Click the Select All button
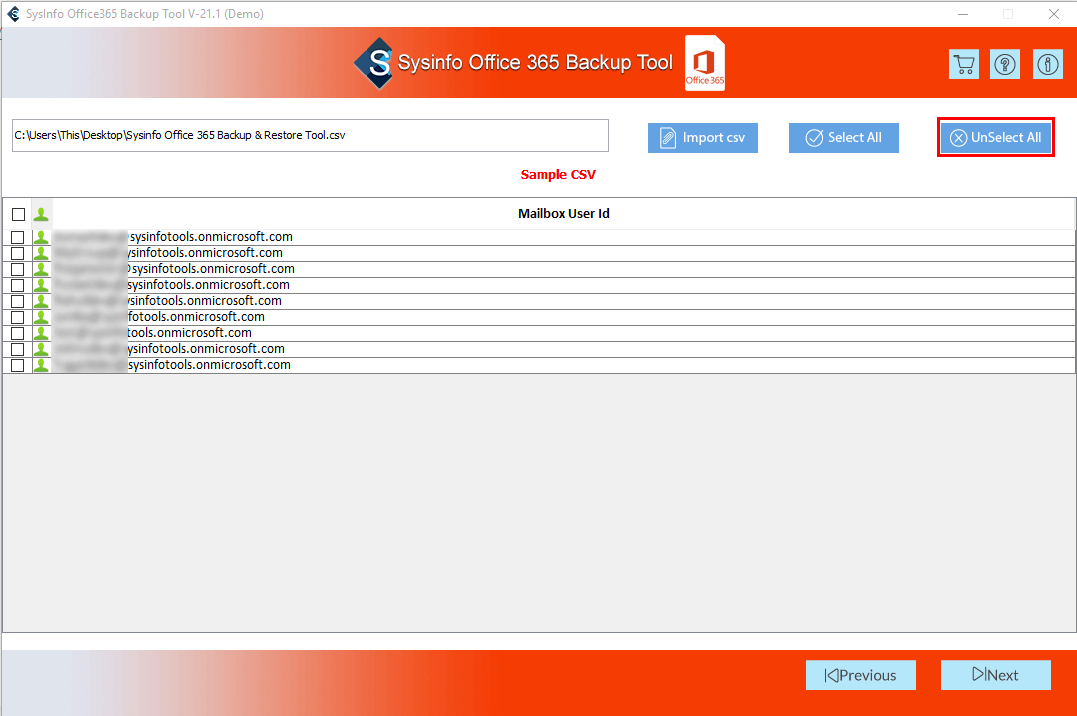Image resolution: width=1077 pixels, height=716 pixels. (x=843, y=138)
